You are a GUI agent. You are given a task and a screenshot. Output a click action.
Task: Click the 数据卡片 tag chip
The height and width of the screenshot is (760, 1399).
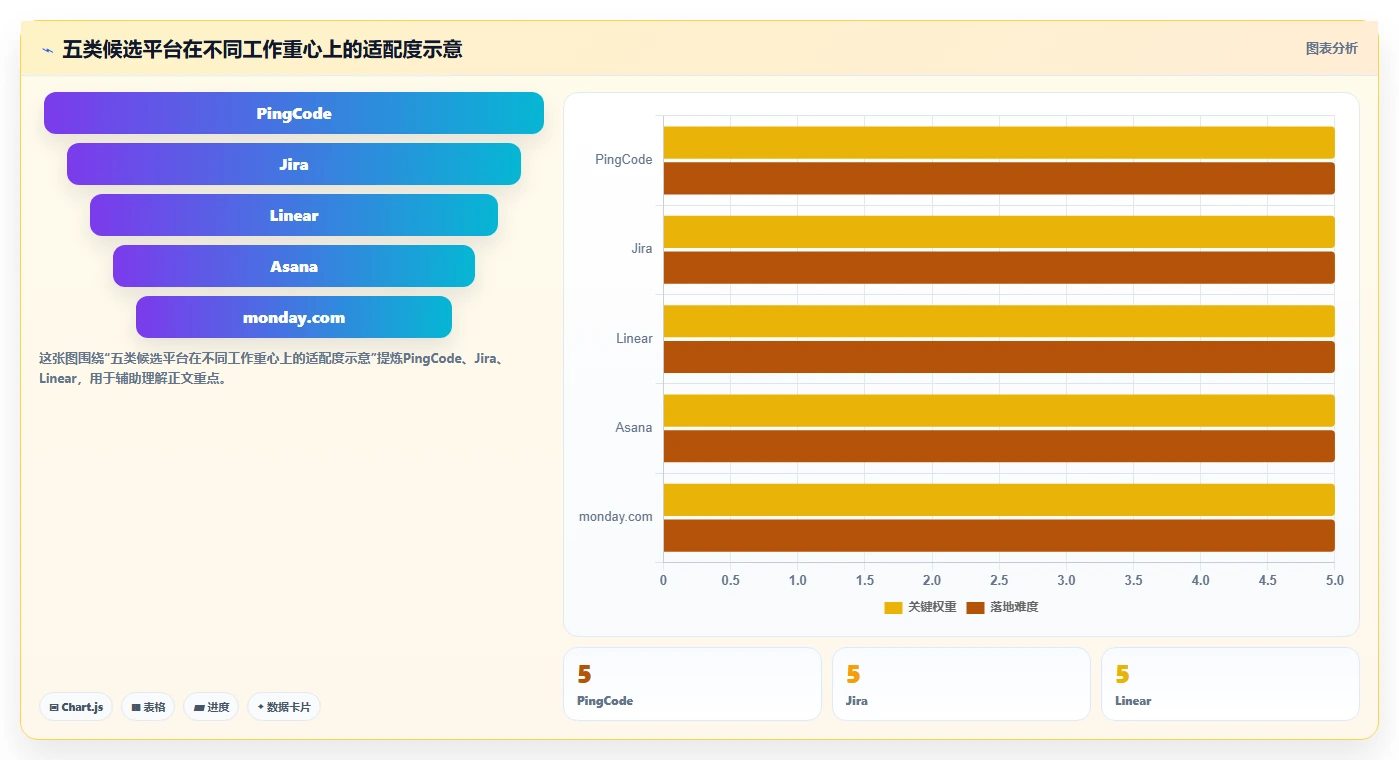pos(284,707)
